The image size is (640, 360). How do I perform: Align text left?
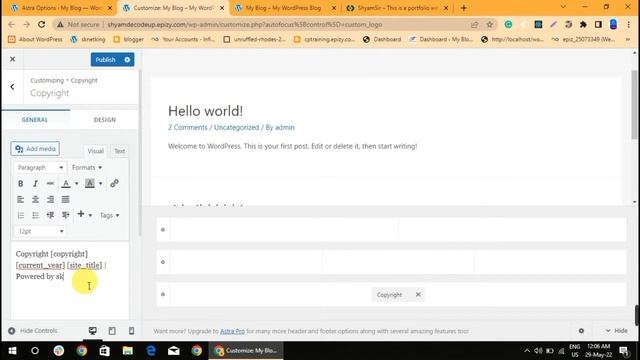[x=20, y=199]
